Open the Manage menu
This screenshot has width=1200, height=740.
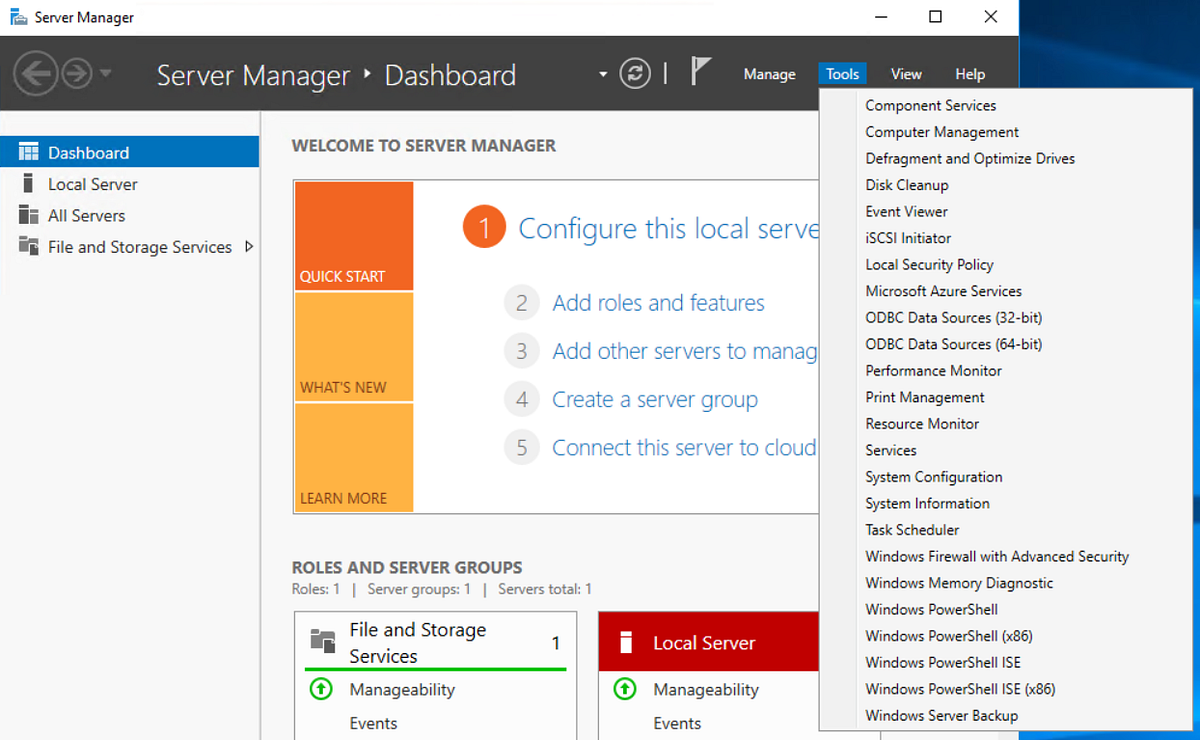click(x=770, y=74)
